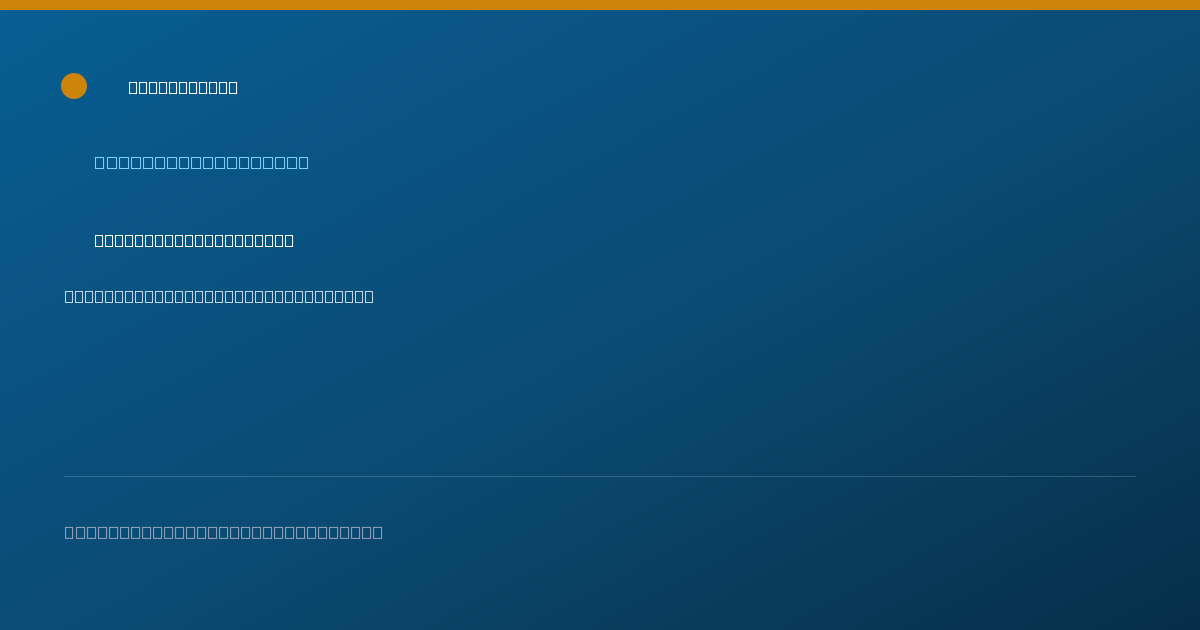This screenshot has height=630, width=1200.
Task: Click the long white paragraph text line
Action: click(219, 296)
